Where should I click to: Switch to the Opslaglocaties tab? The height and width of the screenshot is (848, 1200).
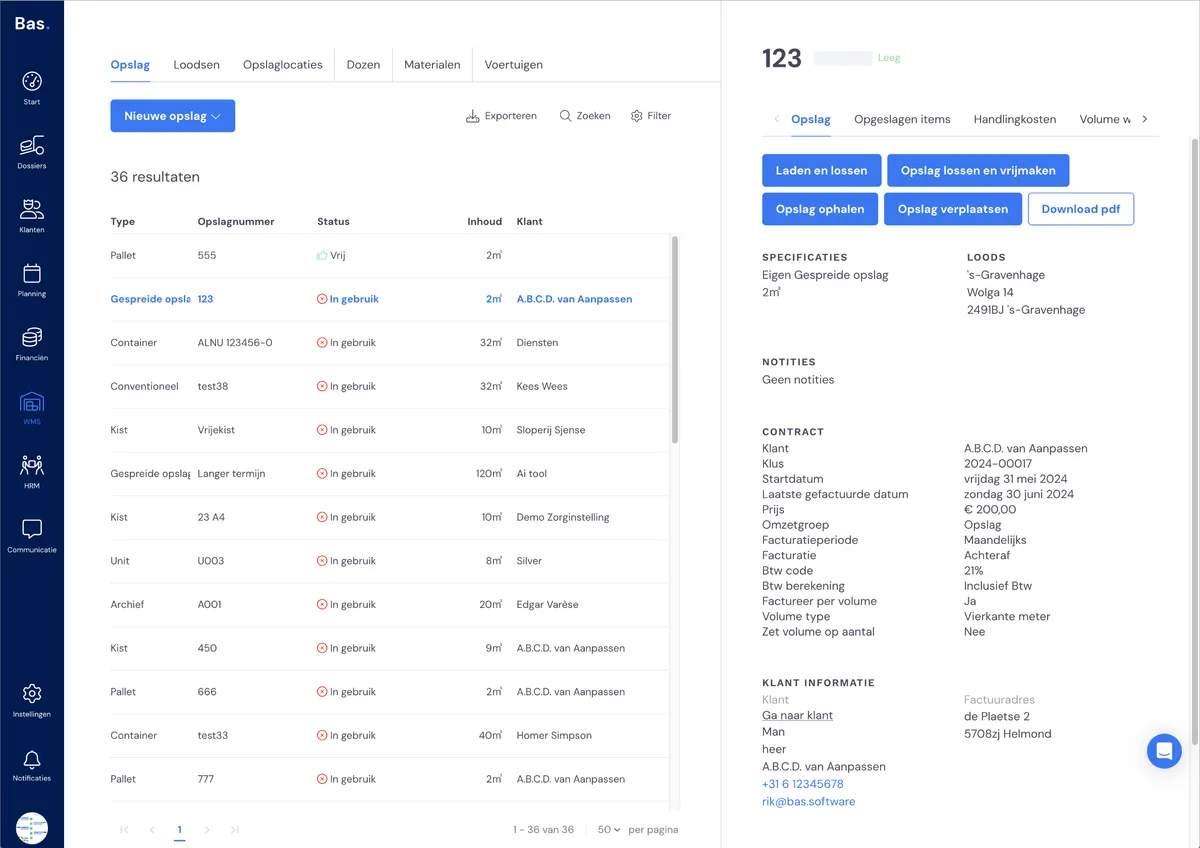coord(283,65)
